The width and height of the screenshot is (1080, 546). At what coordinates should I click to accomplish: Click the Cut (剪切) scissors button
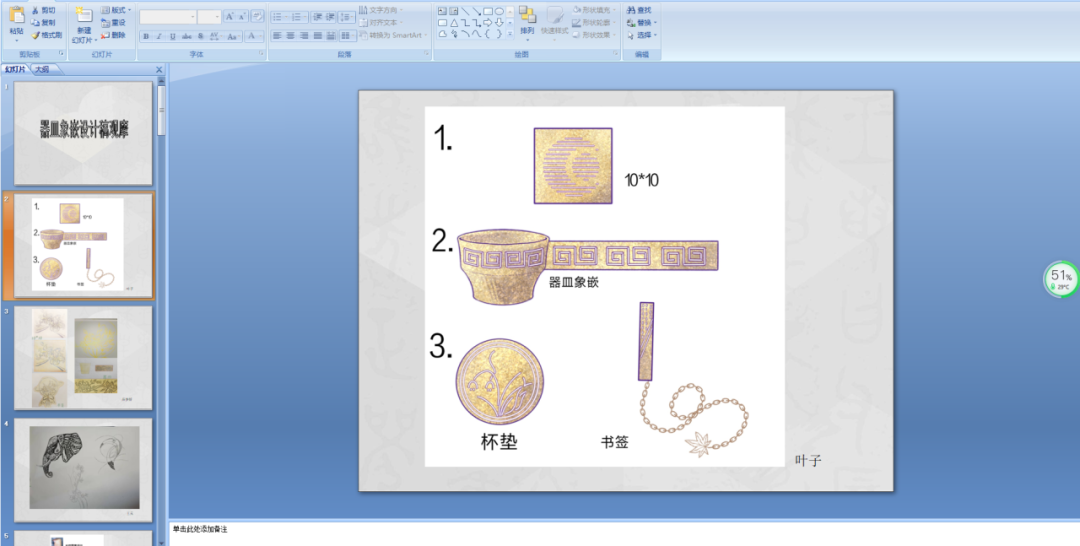[43, 10]
